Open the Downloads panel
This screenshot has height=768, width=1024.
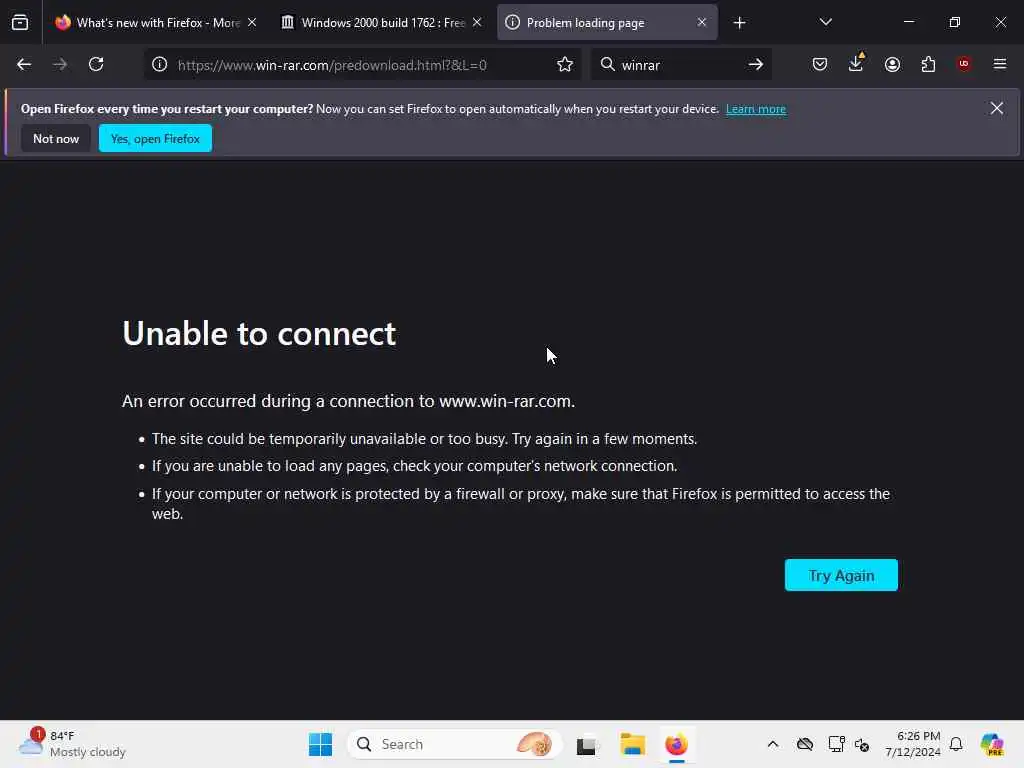tap(856, 63)
